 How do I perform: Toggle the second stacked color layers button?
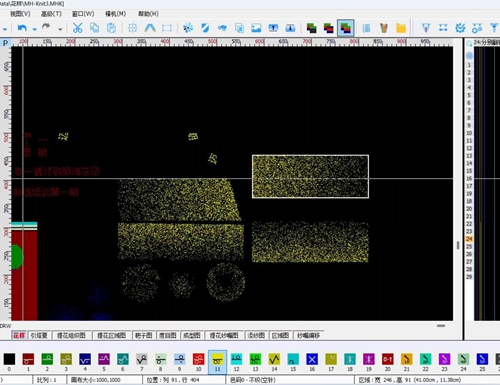pyautogui.click(x=328, y=28)
